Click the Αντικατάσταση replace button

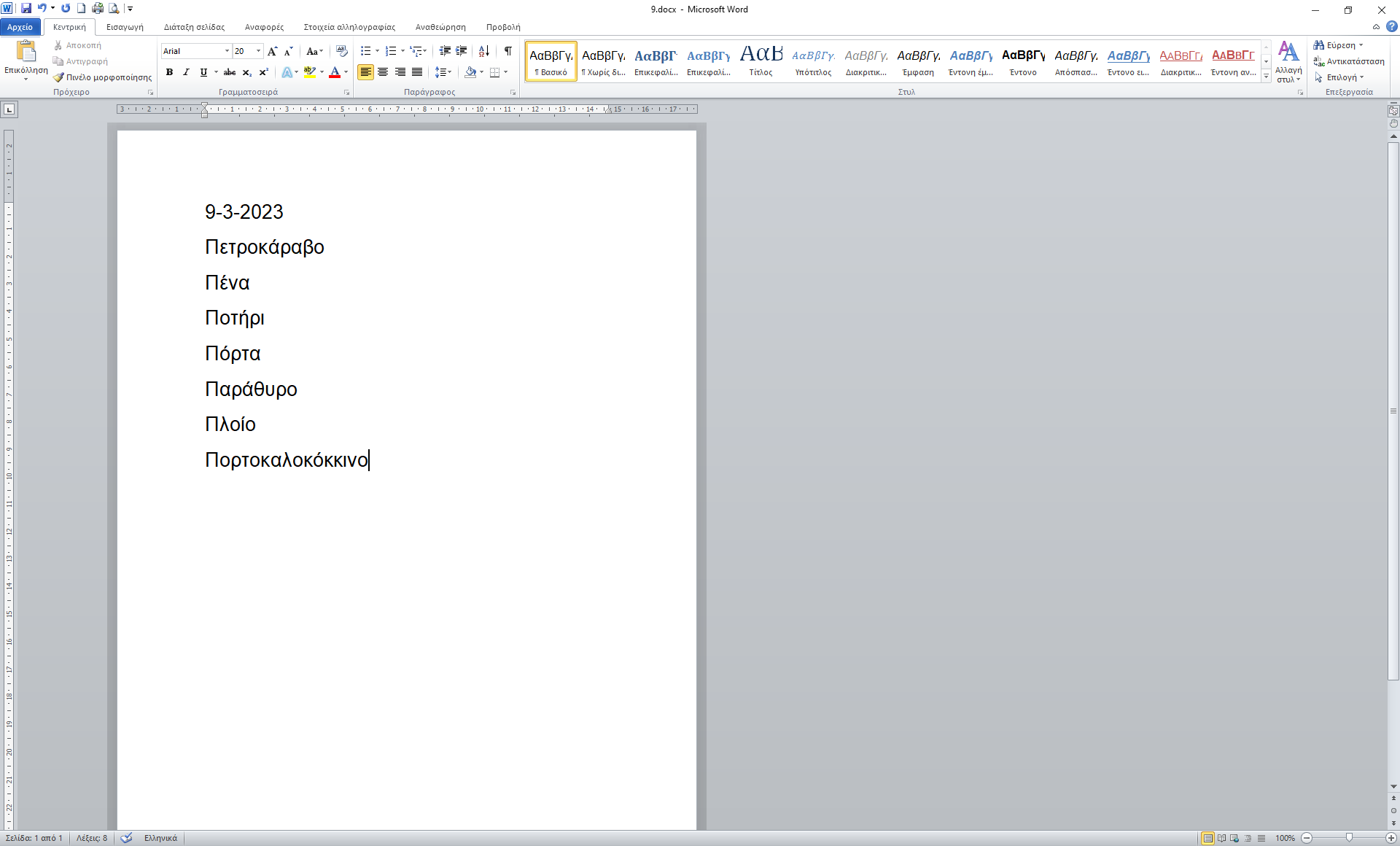[1349, 61]
